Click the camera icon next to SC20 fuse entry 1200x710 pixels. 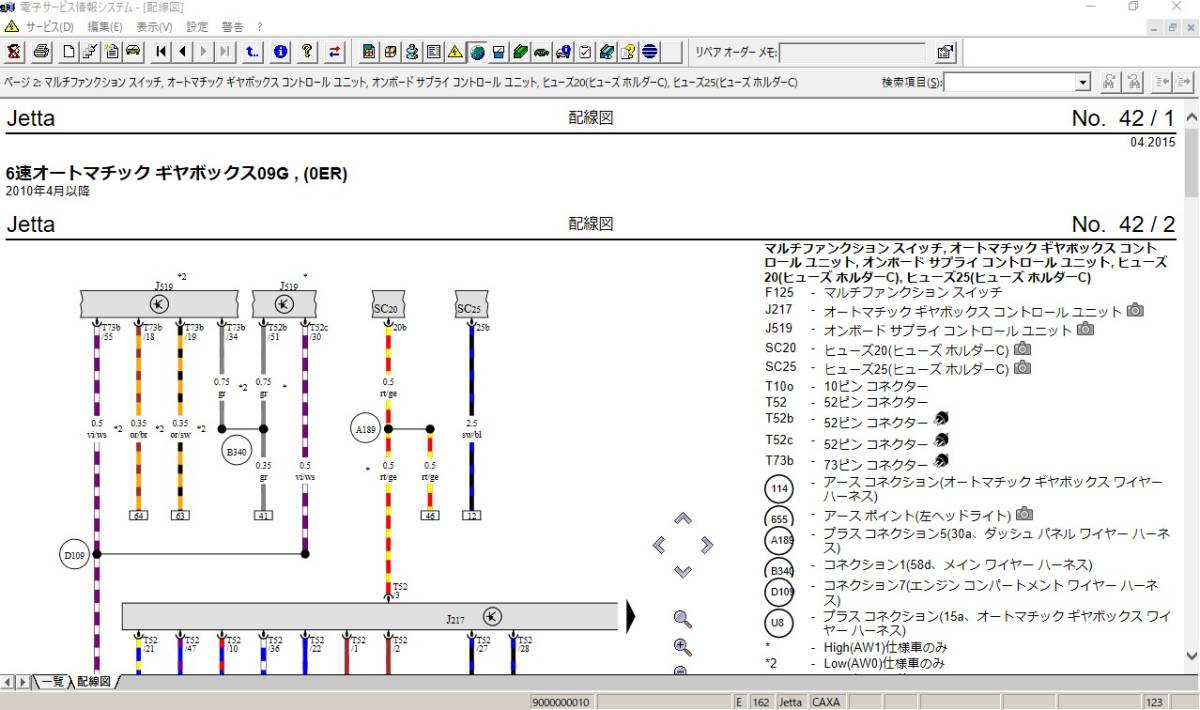[1021, 349]
